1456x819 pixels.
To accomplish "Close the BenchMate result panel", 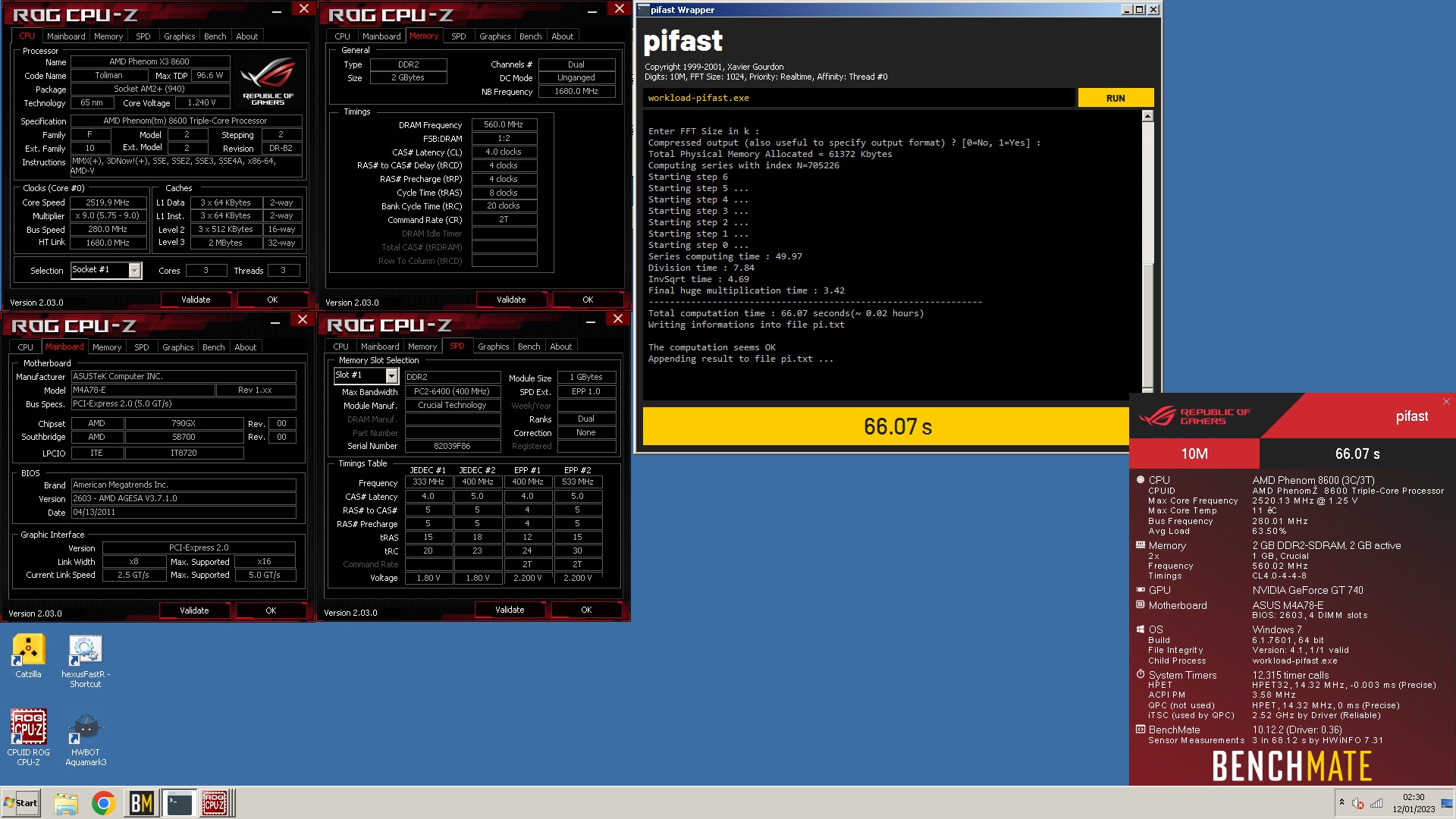I will tap(1446, 402).
